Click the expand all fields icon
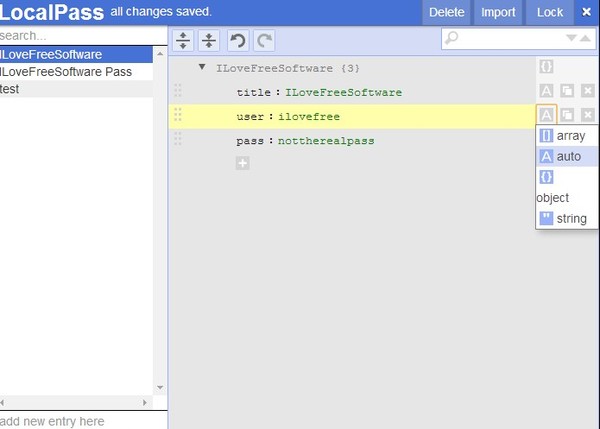Image resolution: width=600 pixels, height=429 pixels. pos(184,40)
